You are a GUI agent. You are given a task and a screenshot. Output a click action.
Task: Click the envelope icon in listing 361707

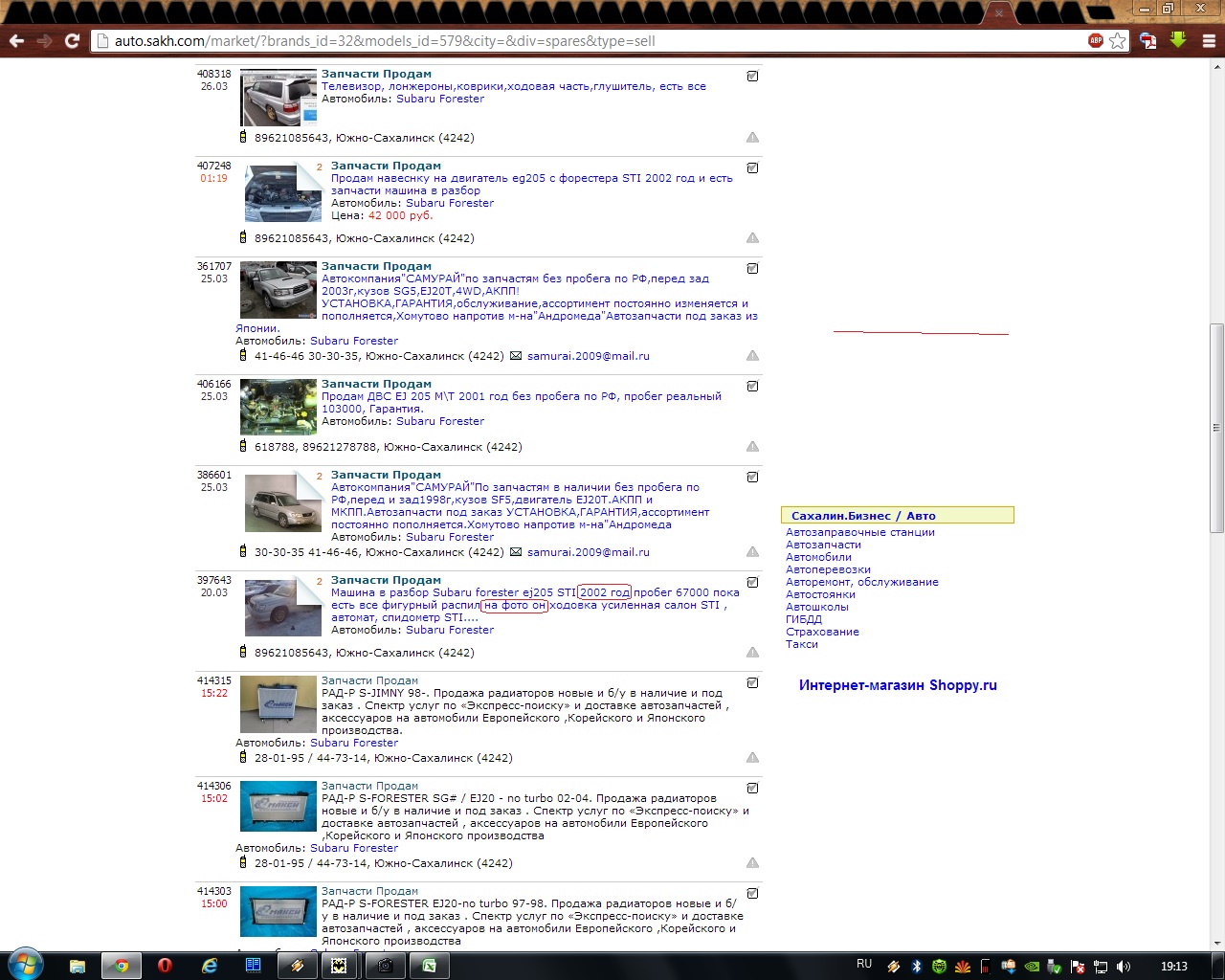click(516, 356)
